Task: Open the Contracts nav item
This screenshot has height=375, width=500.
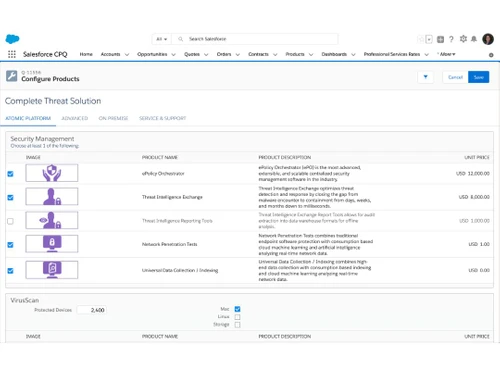Action: (258, 54)
